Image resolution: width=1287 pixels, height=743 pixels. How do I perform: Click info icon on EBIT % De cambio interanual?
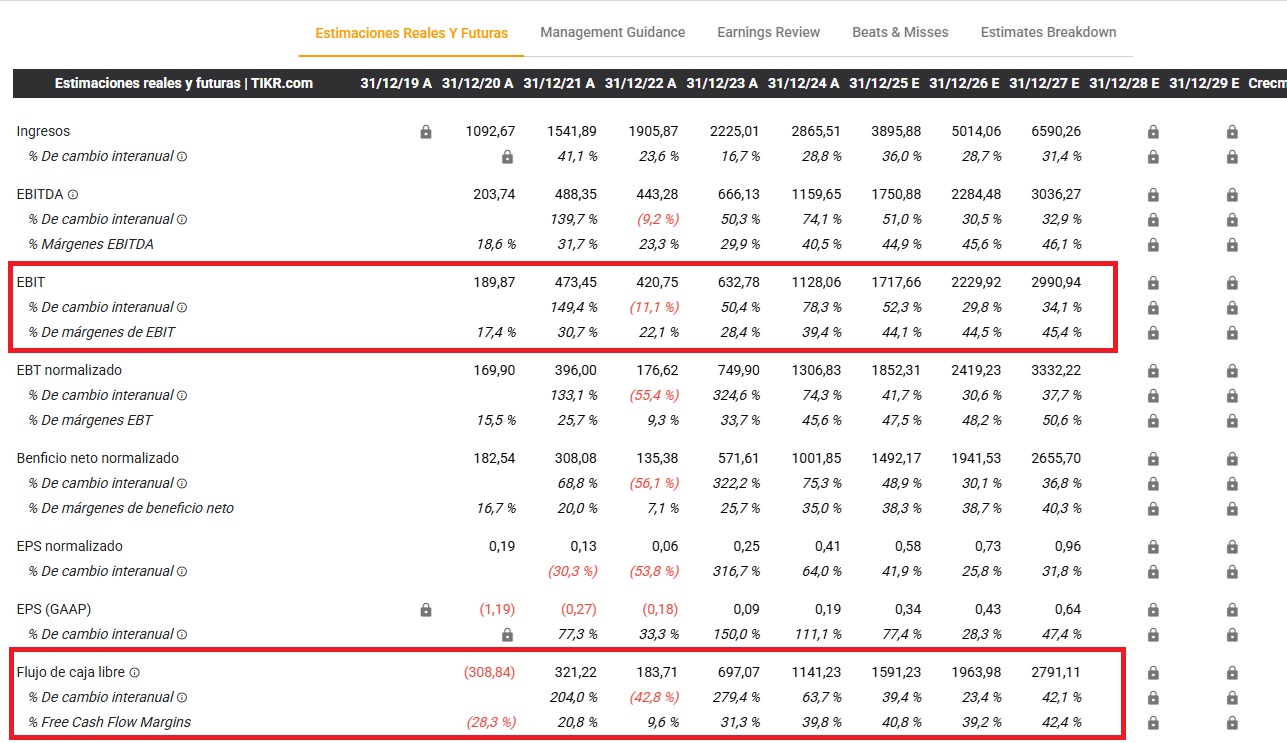pos(182,308)
